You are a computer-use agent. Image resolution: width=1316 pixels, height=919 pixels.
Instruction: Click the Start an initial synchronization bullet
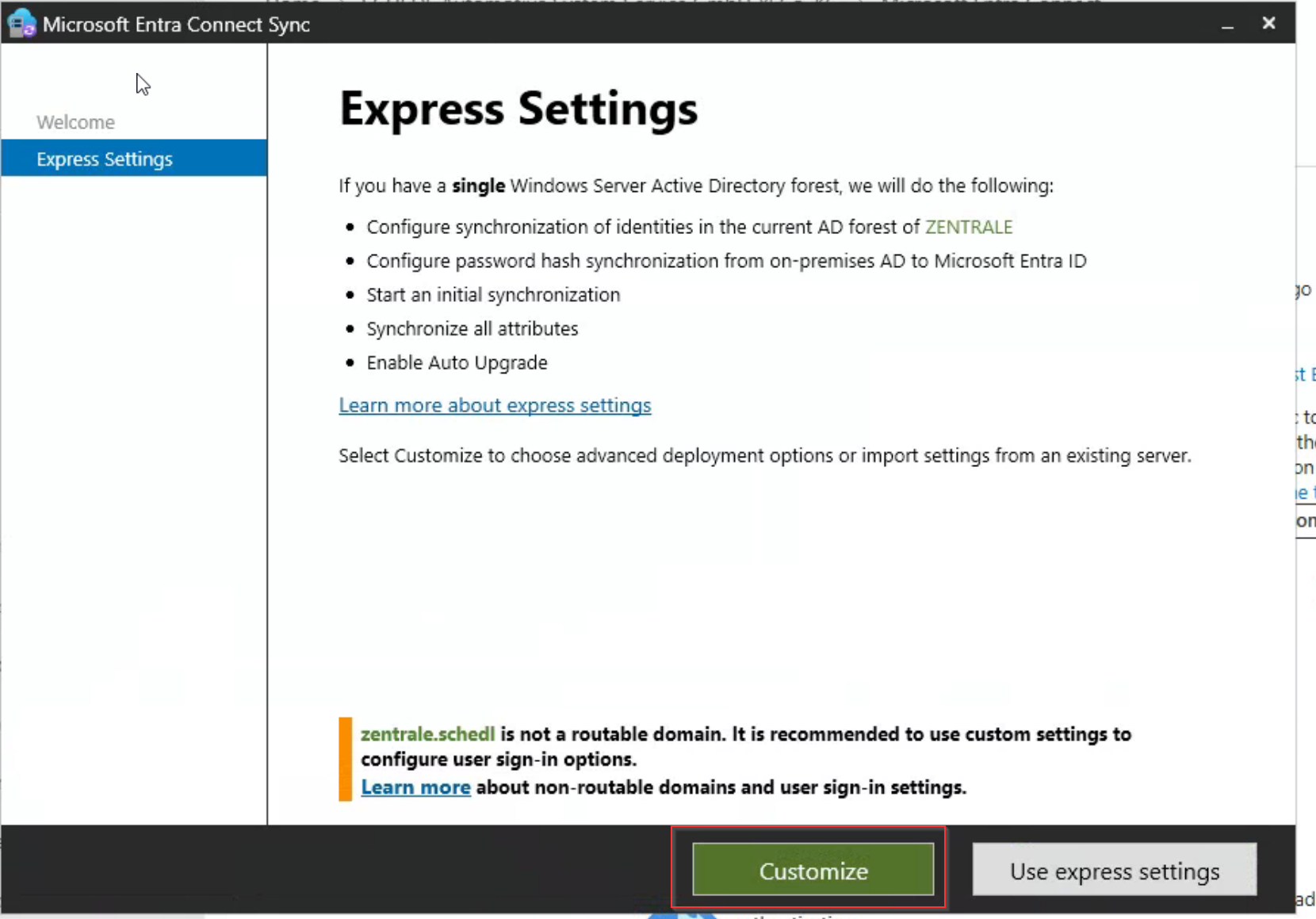click(x=493, y=295)
